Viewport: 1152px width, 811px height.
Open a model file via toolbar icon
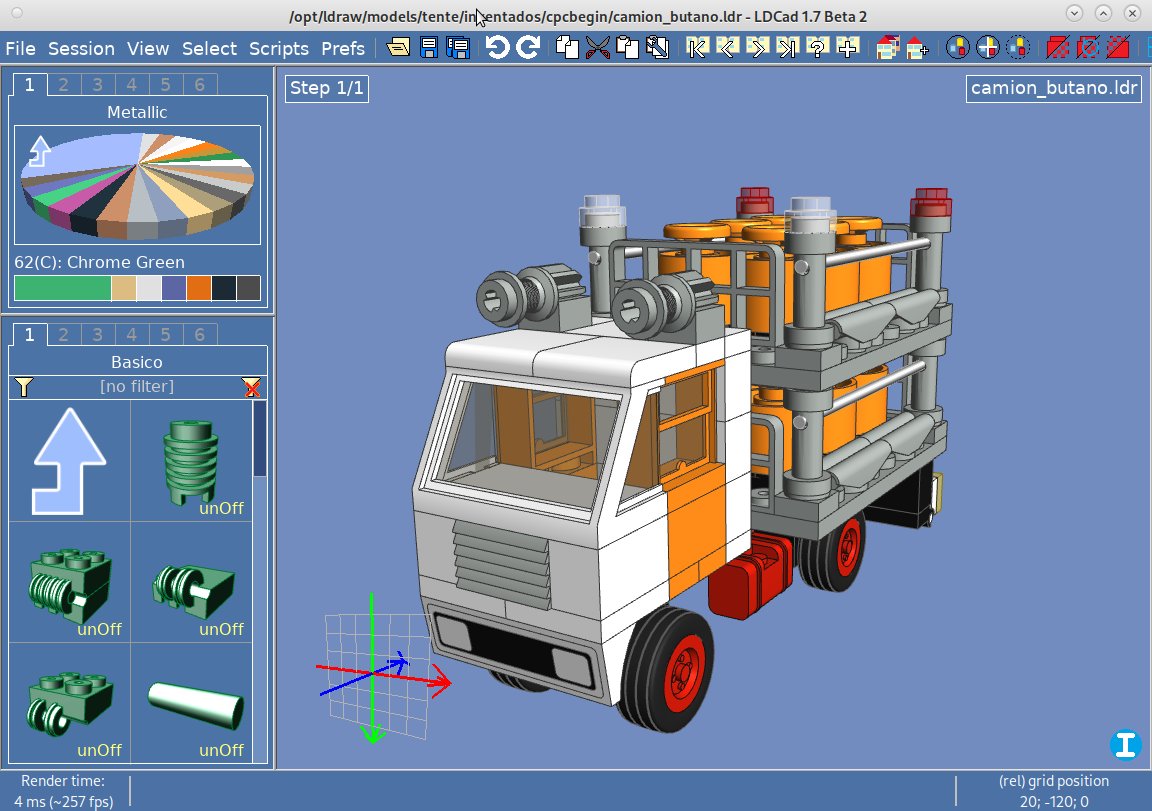(x=398, y=48)
